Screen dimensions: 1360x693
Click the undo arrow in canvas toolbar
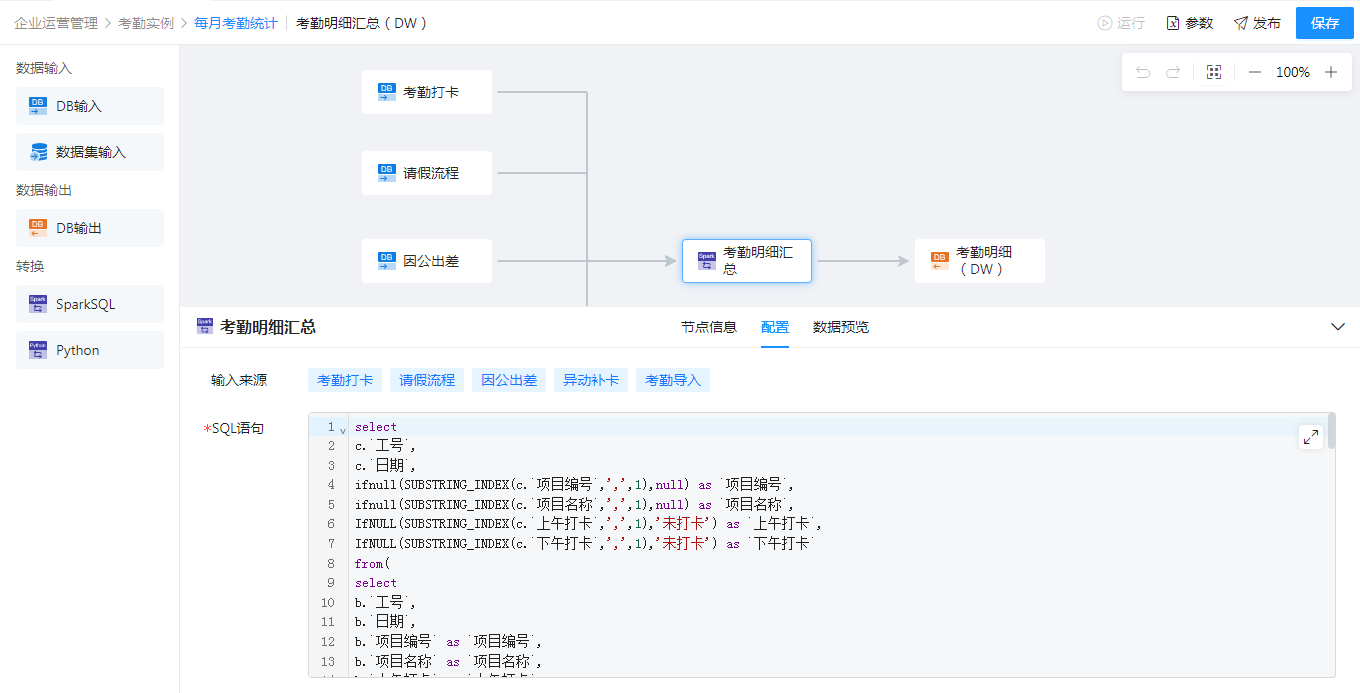1143,72
